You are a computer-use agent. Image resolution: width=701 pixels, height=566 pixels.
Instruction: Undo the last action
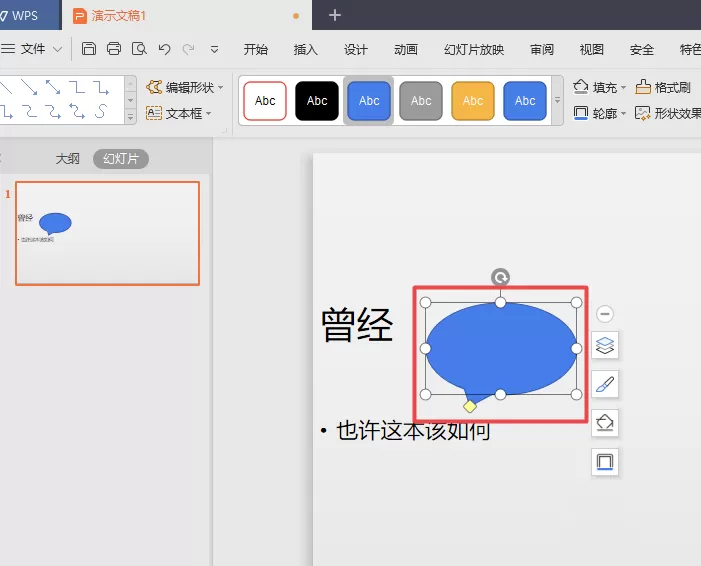pos(164,49)
